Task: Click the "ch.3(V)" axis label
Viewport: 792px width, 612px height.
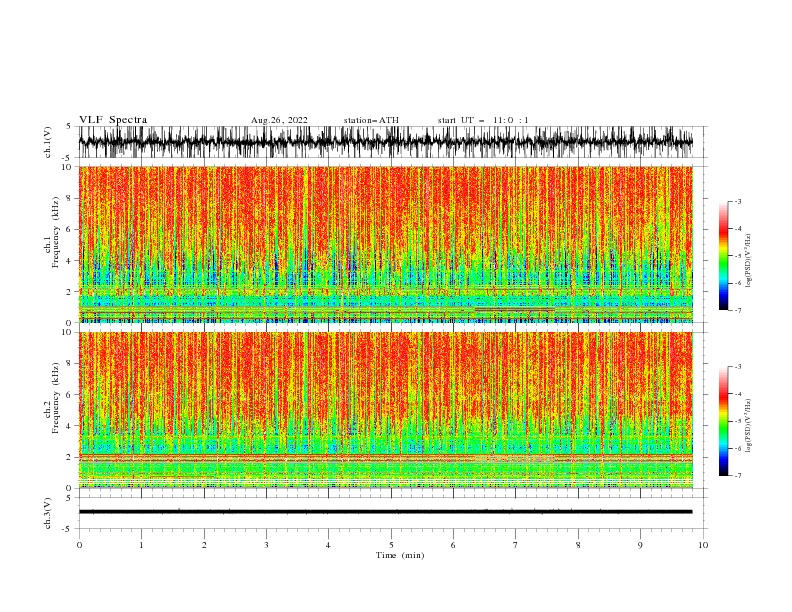Action: tap(48, 513)
